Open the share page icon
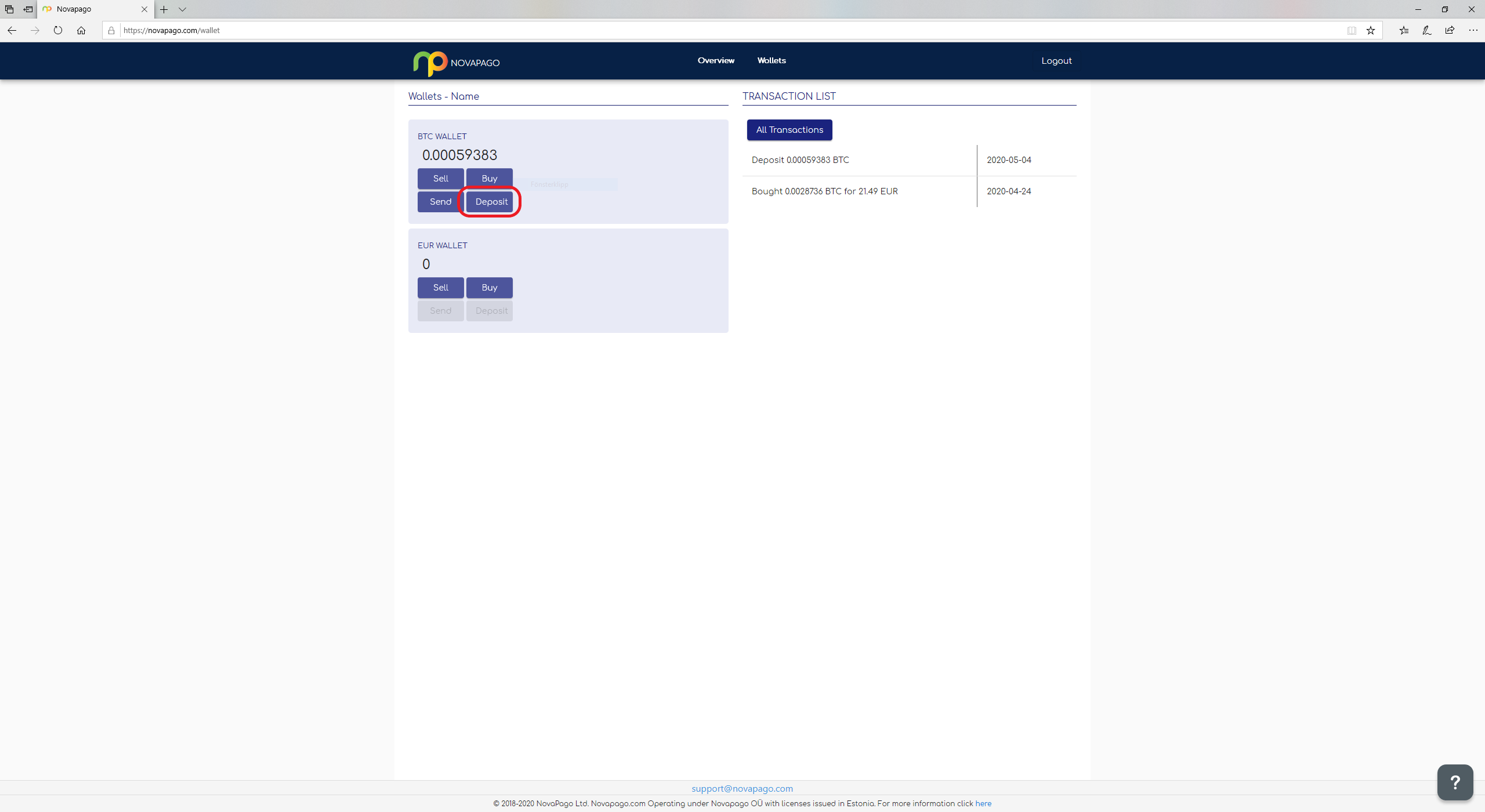The image size is (1485, 812). point(1450,30)
